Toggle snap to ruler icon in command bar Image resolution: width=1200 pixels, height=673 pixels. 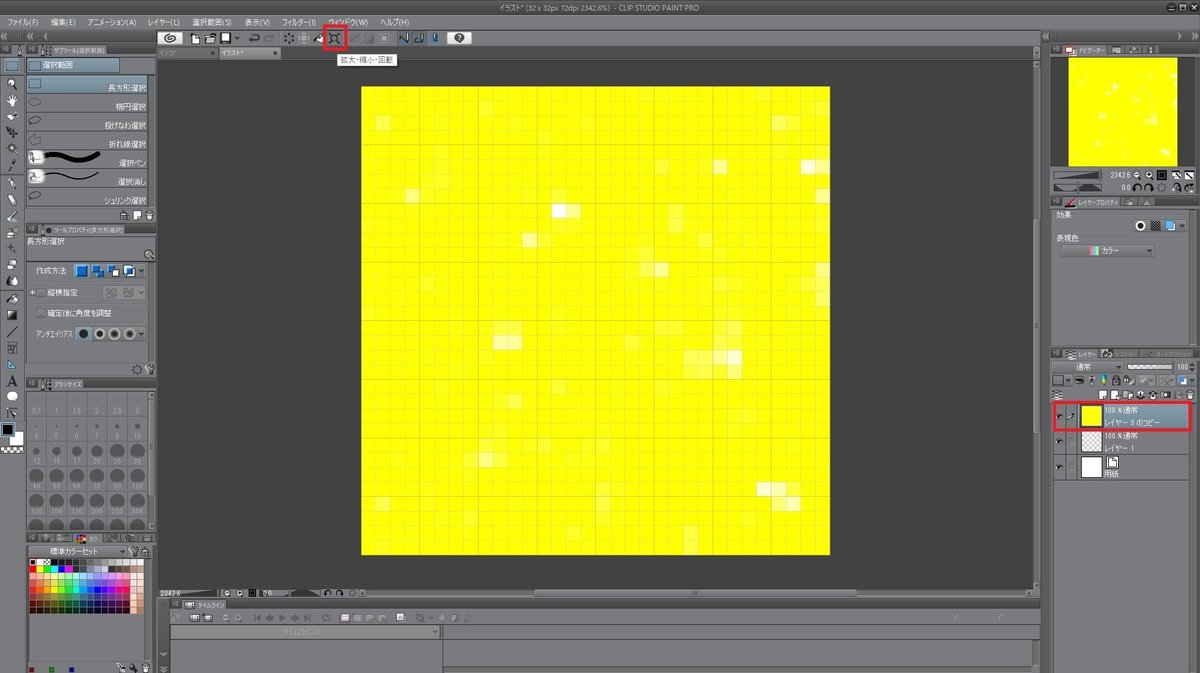click(x=404, y=38)
